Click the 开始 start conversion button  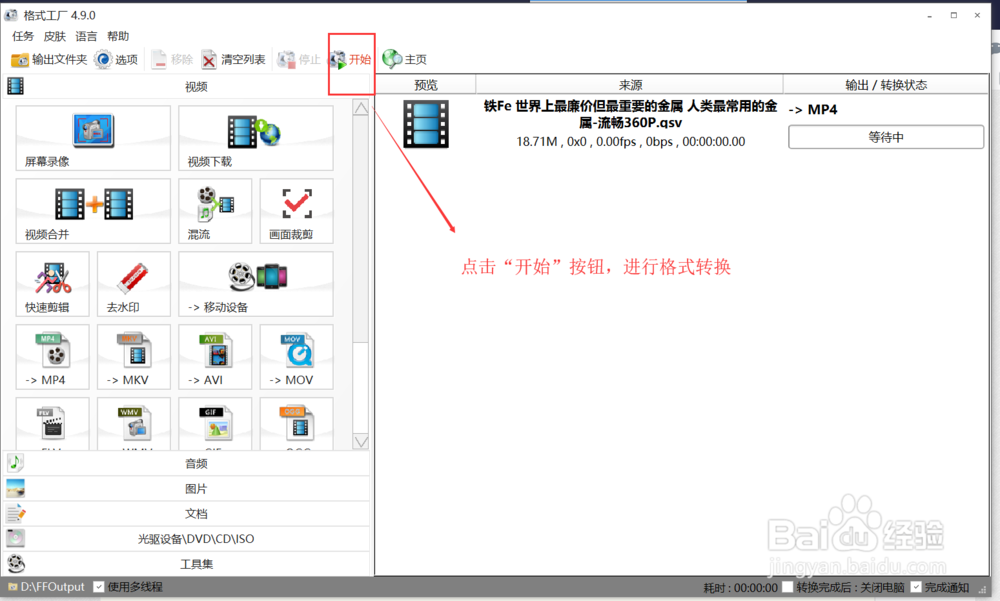coord(350,58)
